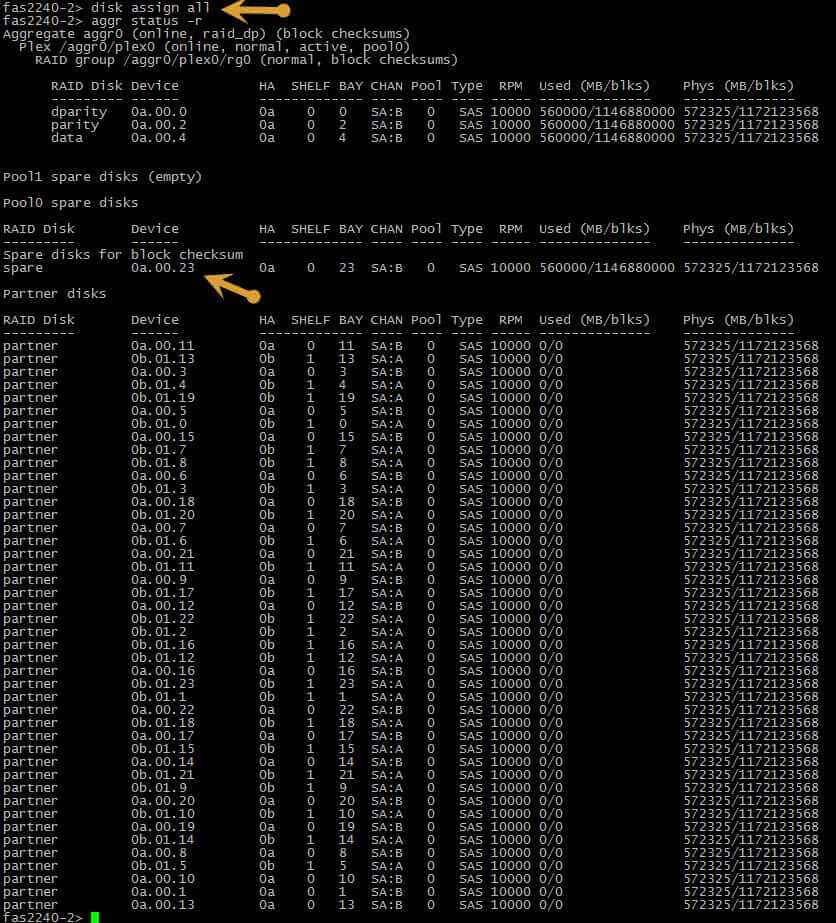Viewport: 836px width, 923px height.
Task: Click partner device "0b.01.8"
Action: coord(158,463)
